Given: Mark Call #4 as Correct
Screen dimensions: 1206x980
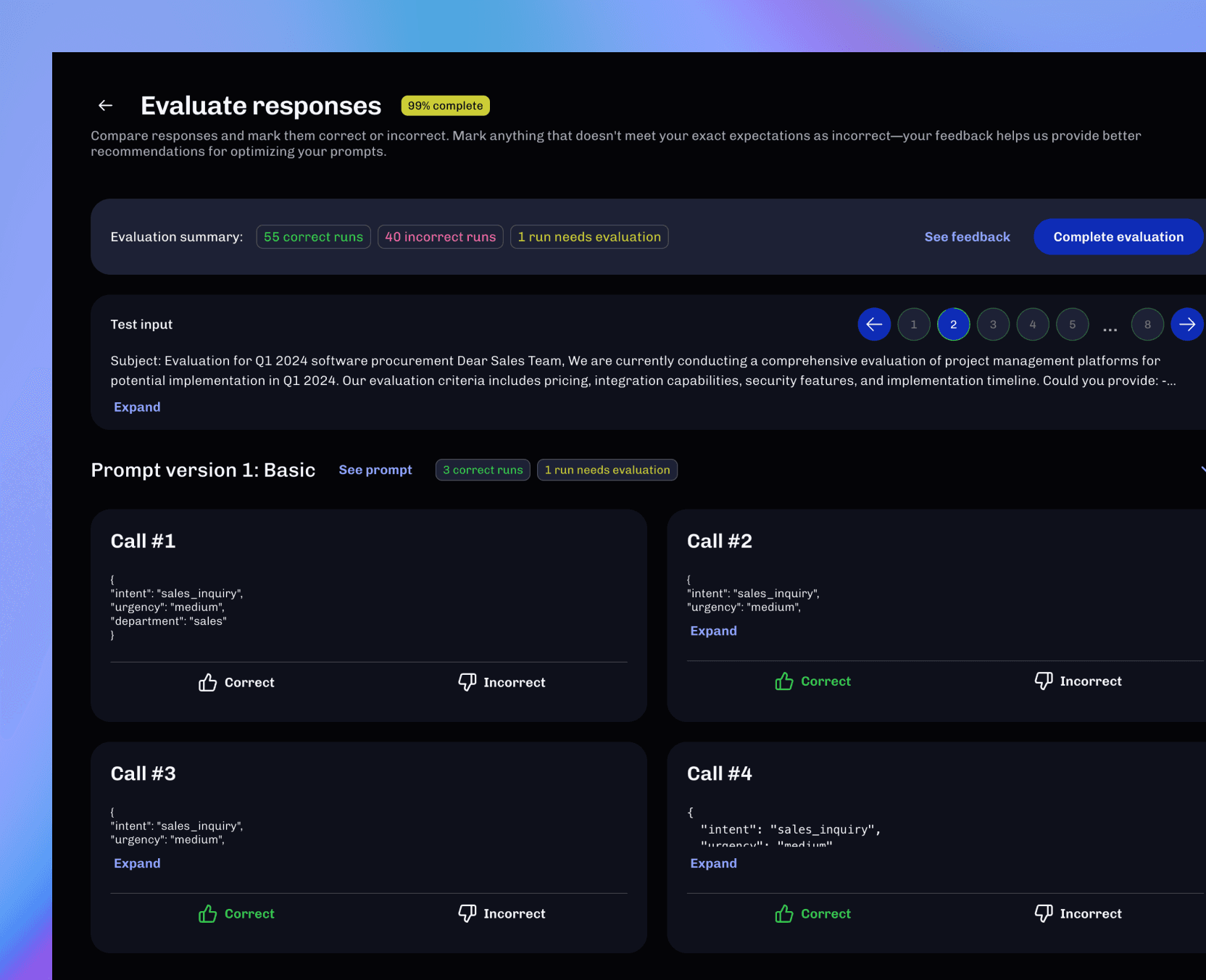Looking at the screenshot, I should [x=812, y=913].
